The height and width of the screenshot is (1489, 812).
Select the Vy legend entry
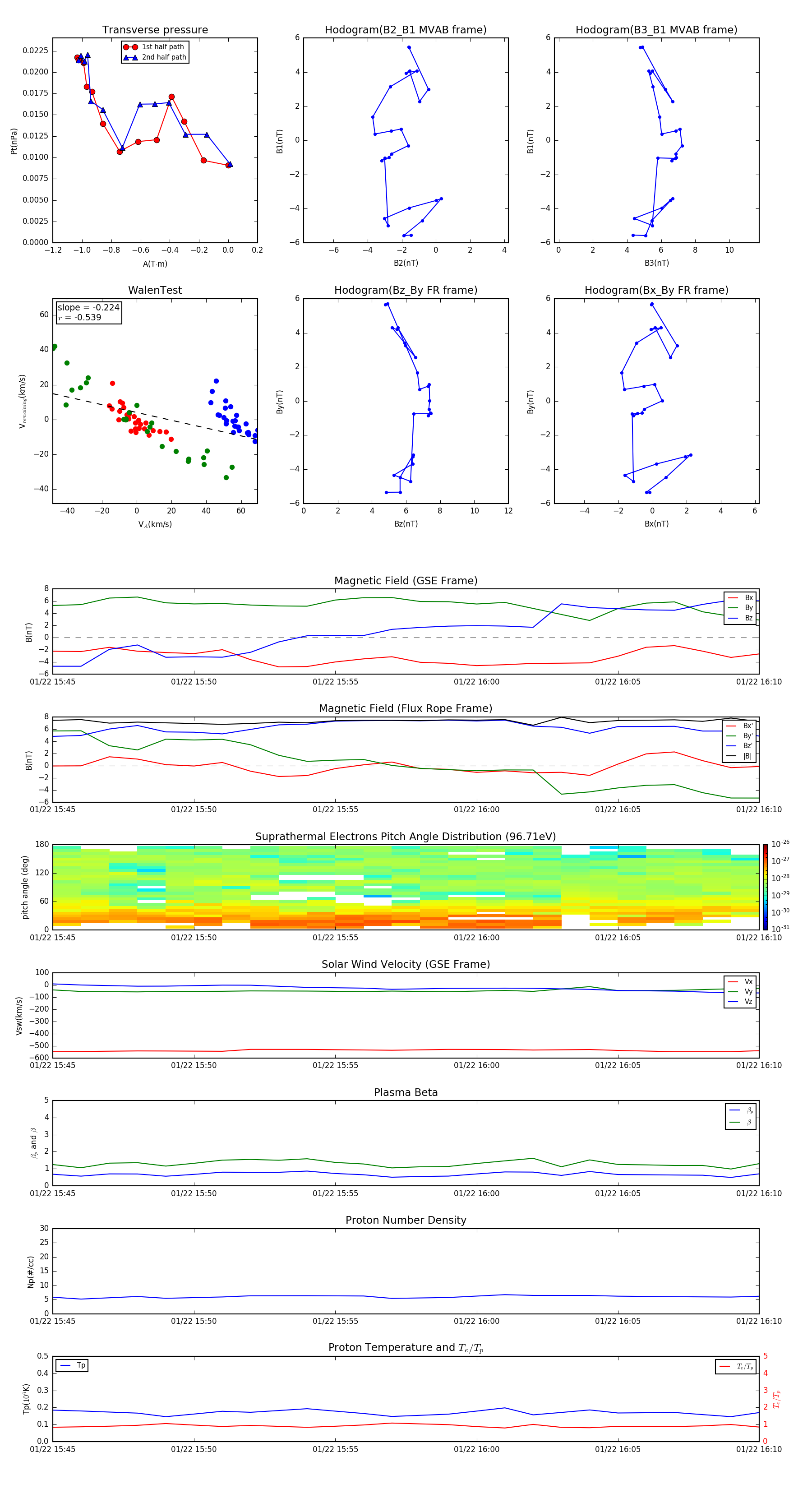(740, 991)
